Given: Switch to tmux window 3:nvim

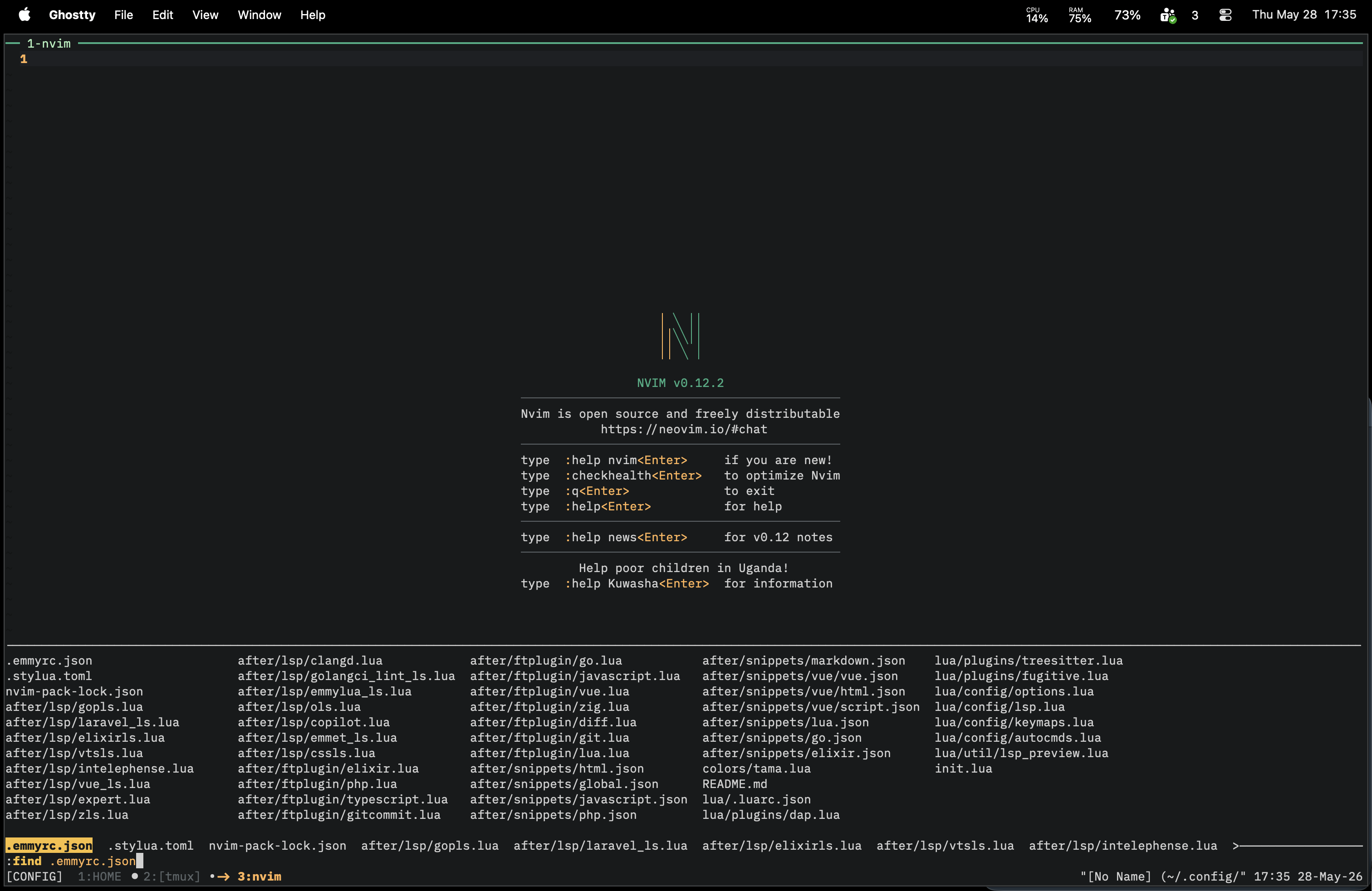Looking at the screenshot, I should 260,876.
